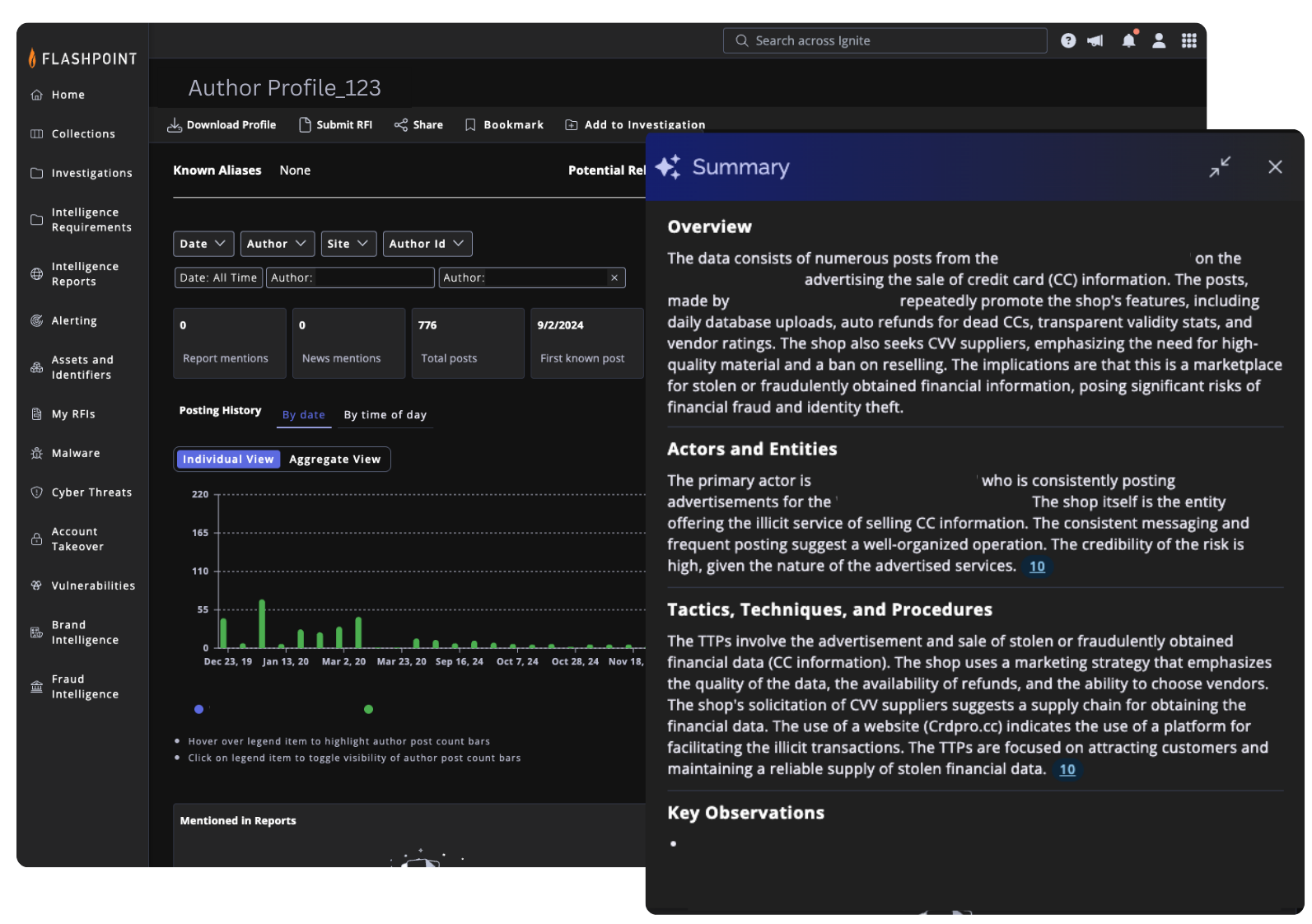Open the user account profile icon
The height and width of the screenshot is (924, 1312).
[1159, 40]
